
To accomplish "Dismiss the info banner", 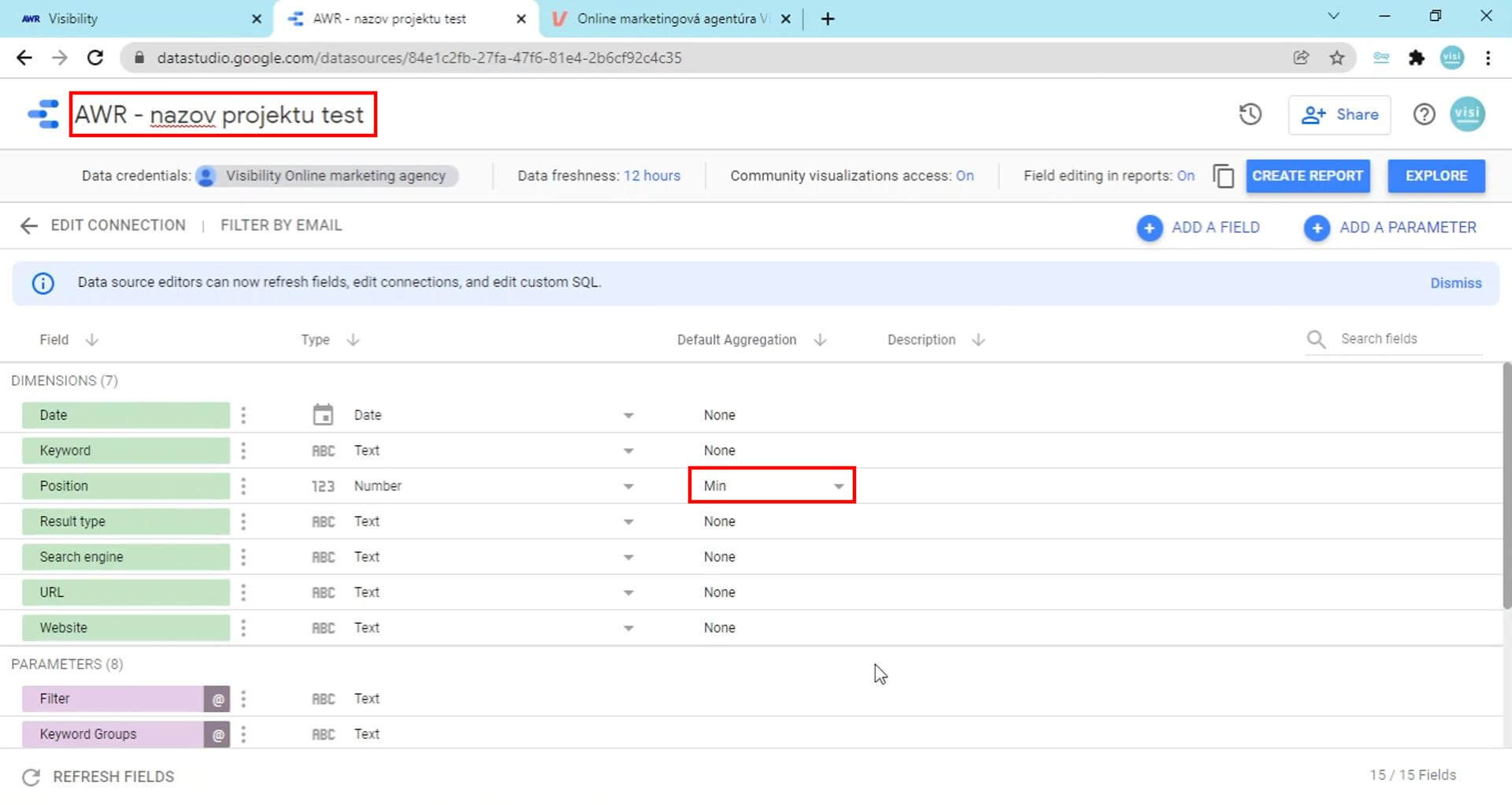I will [x=1455, y=283].
